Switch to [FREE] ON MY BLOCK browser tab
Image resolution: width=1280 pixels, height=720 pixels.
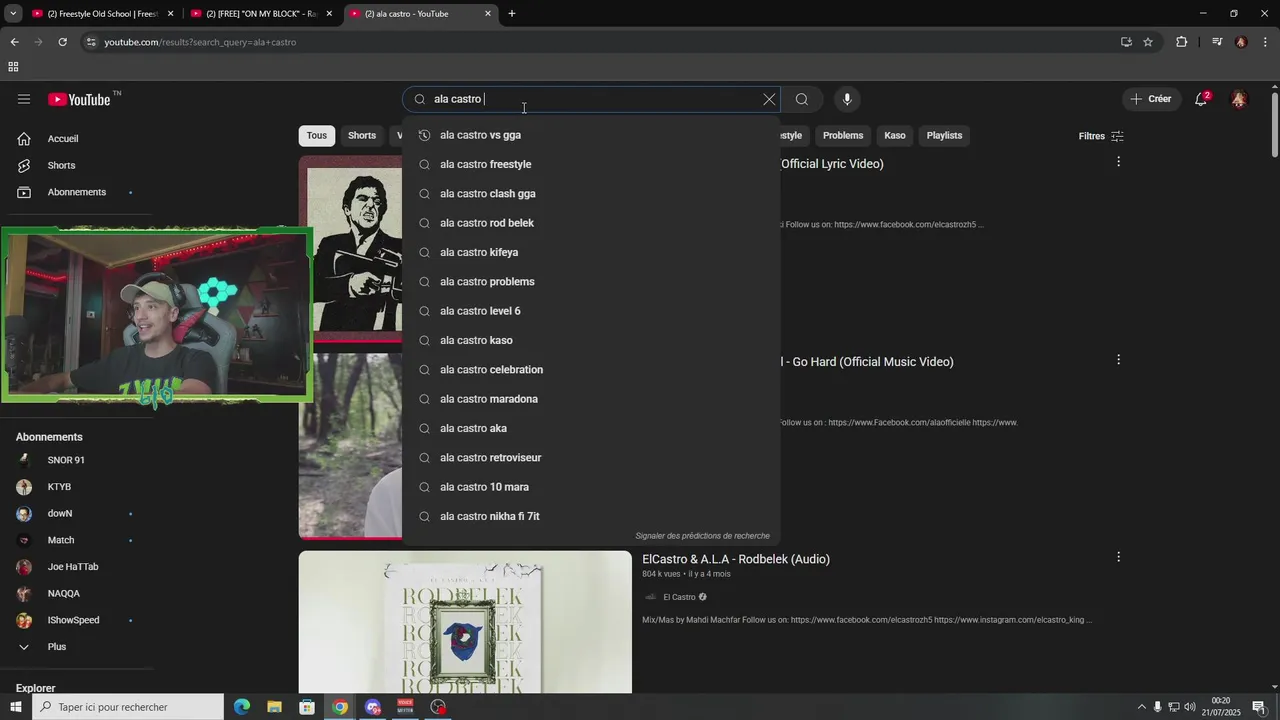coord(261,14)
